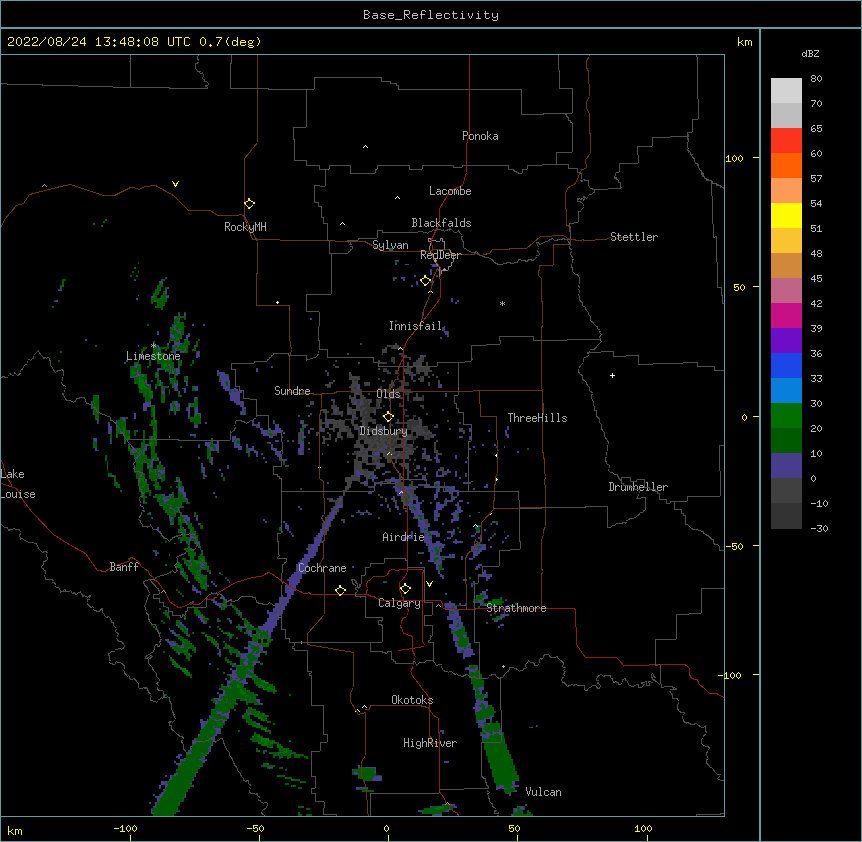Click the bright green 20–30 dBZ legend swatch

tap(786, 416)
